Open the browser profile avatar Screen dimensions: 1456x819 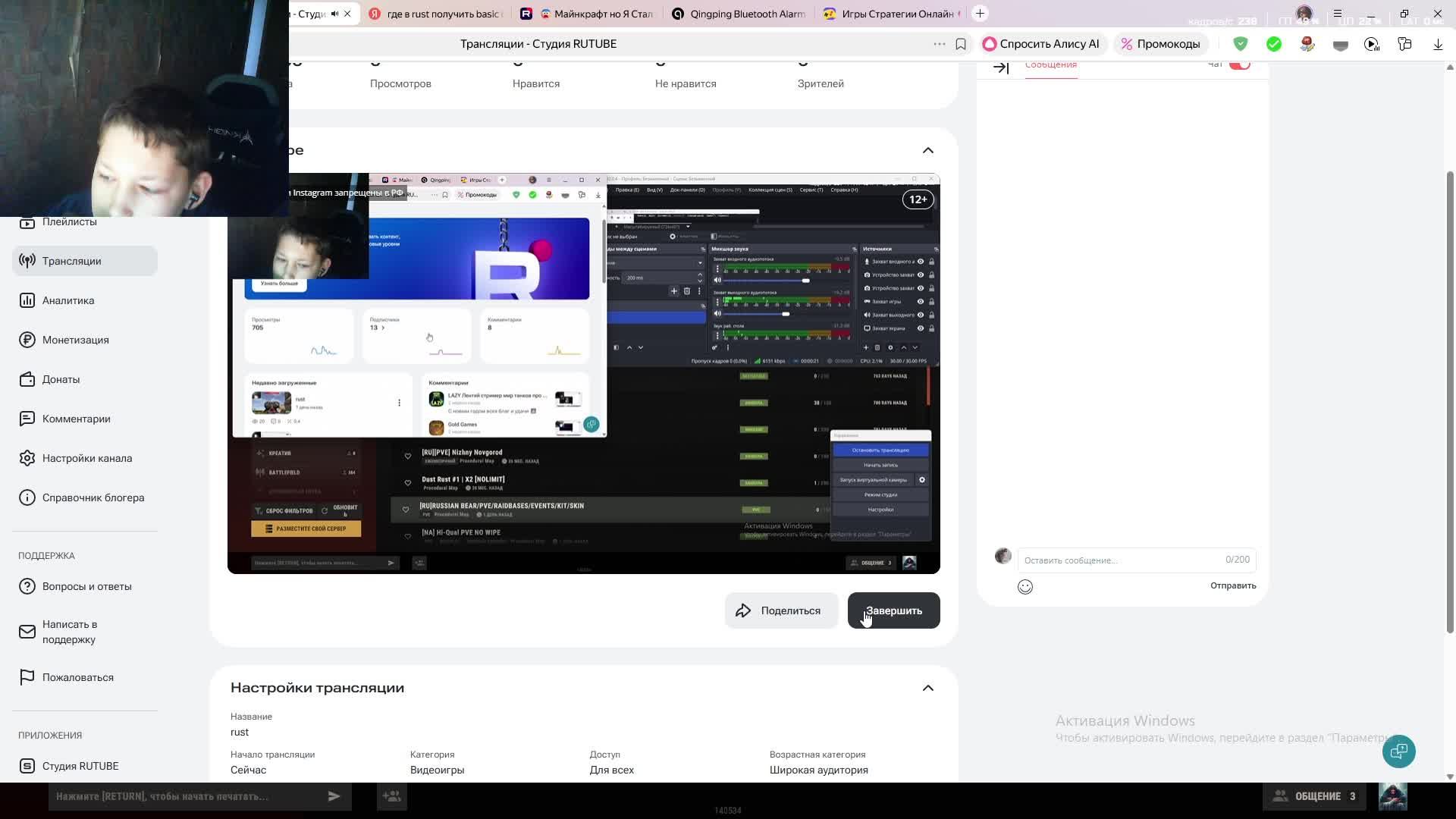click(1304, 14)
